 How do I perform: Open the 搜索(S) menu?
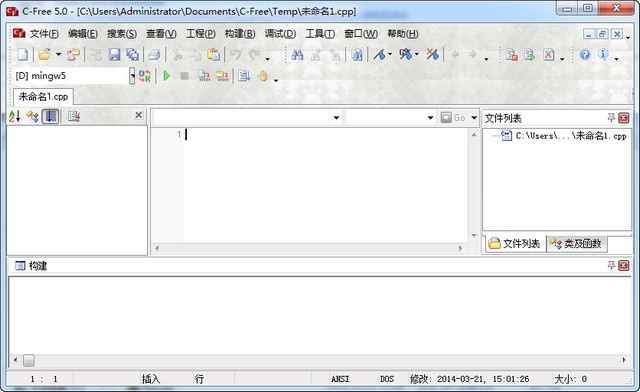click(122, 33)
